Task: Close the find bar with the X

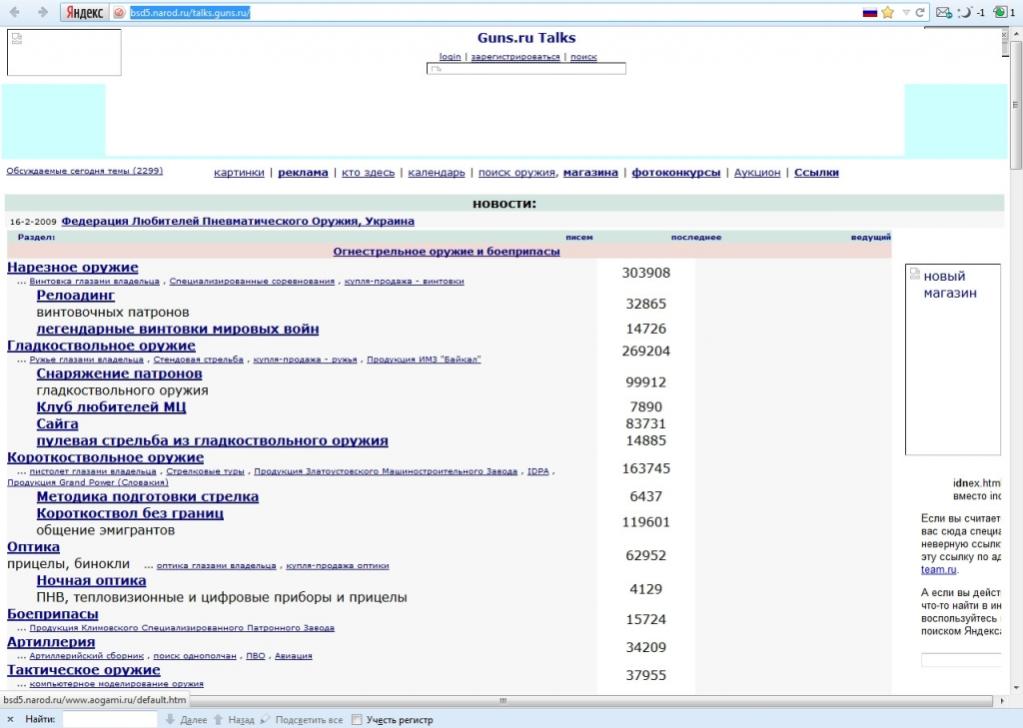Action: pyautogui.click(x=9, y=719)
